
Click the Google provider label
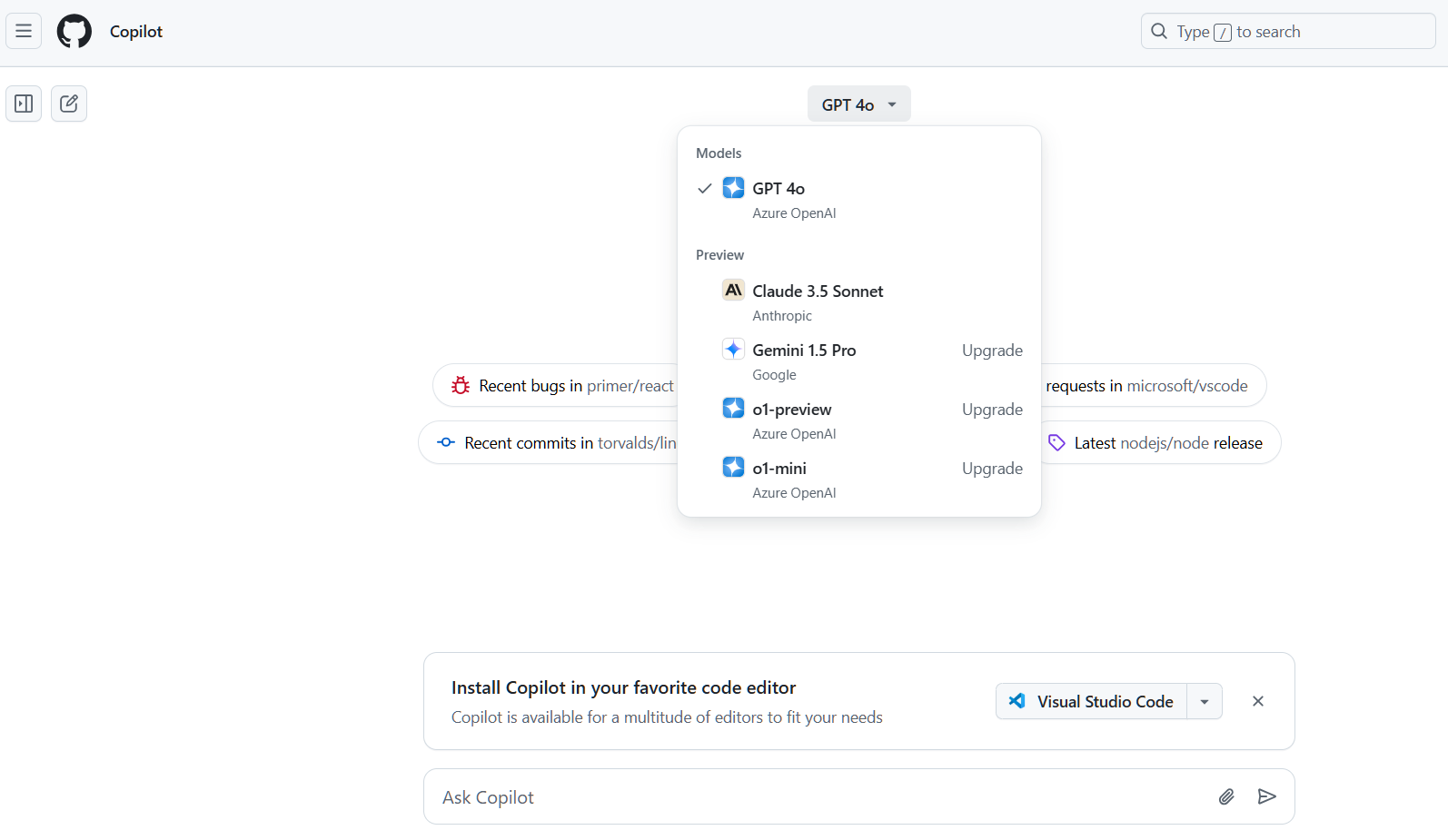tap(774, 375)
